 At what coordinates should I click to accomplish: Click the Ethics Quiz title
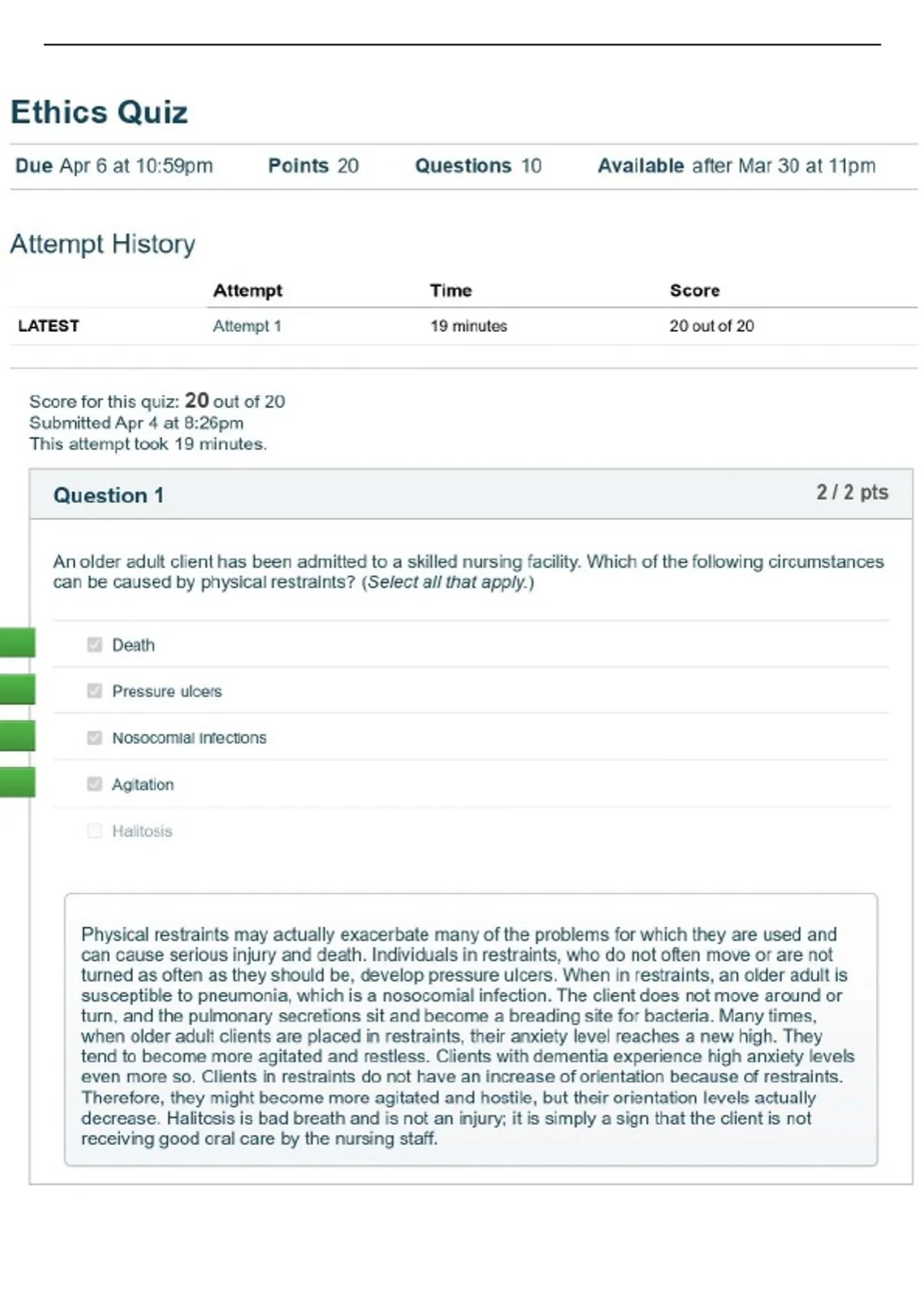click(x=99, y=112)
